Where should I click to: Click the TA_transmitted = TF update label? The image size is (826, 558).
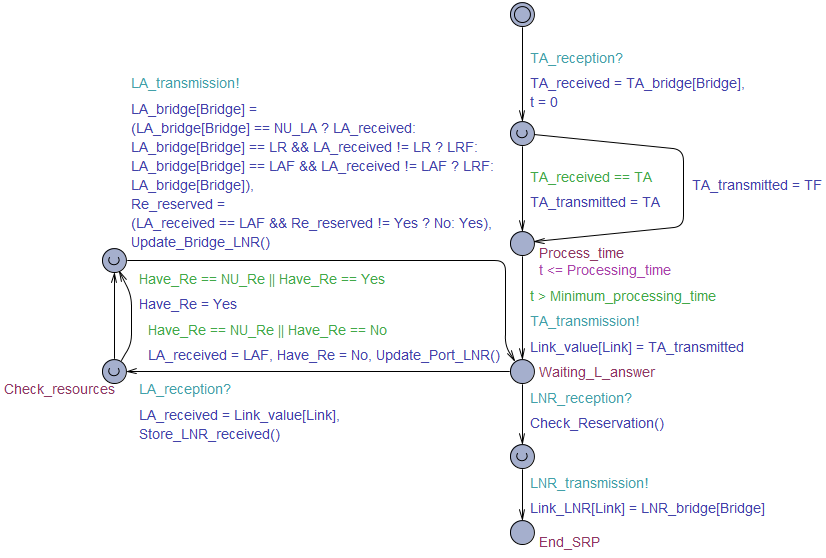click(756, 185)
